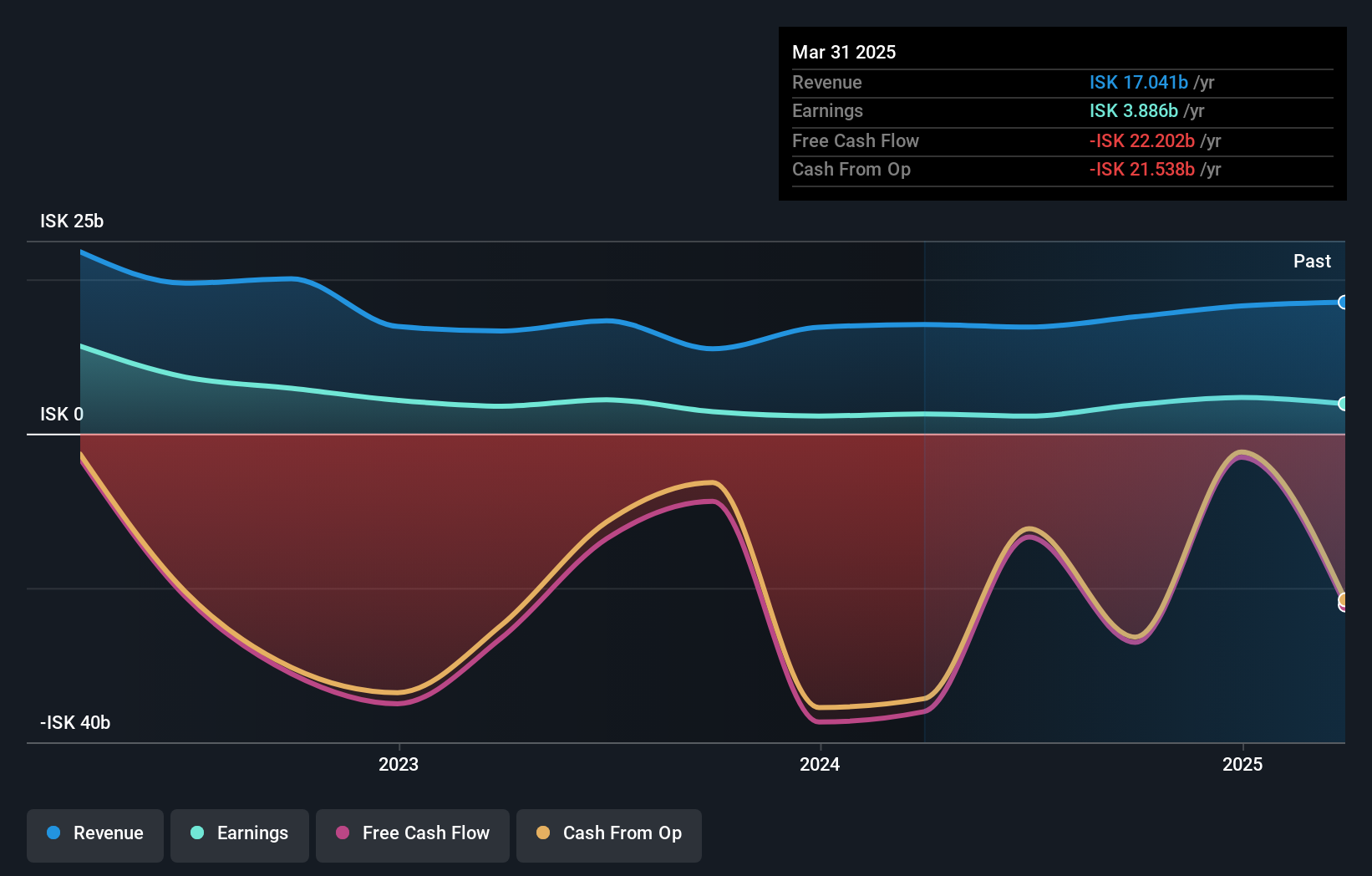
Task: Click the ISK 3.886b earnings value
Action: tap(1134, 110)
